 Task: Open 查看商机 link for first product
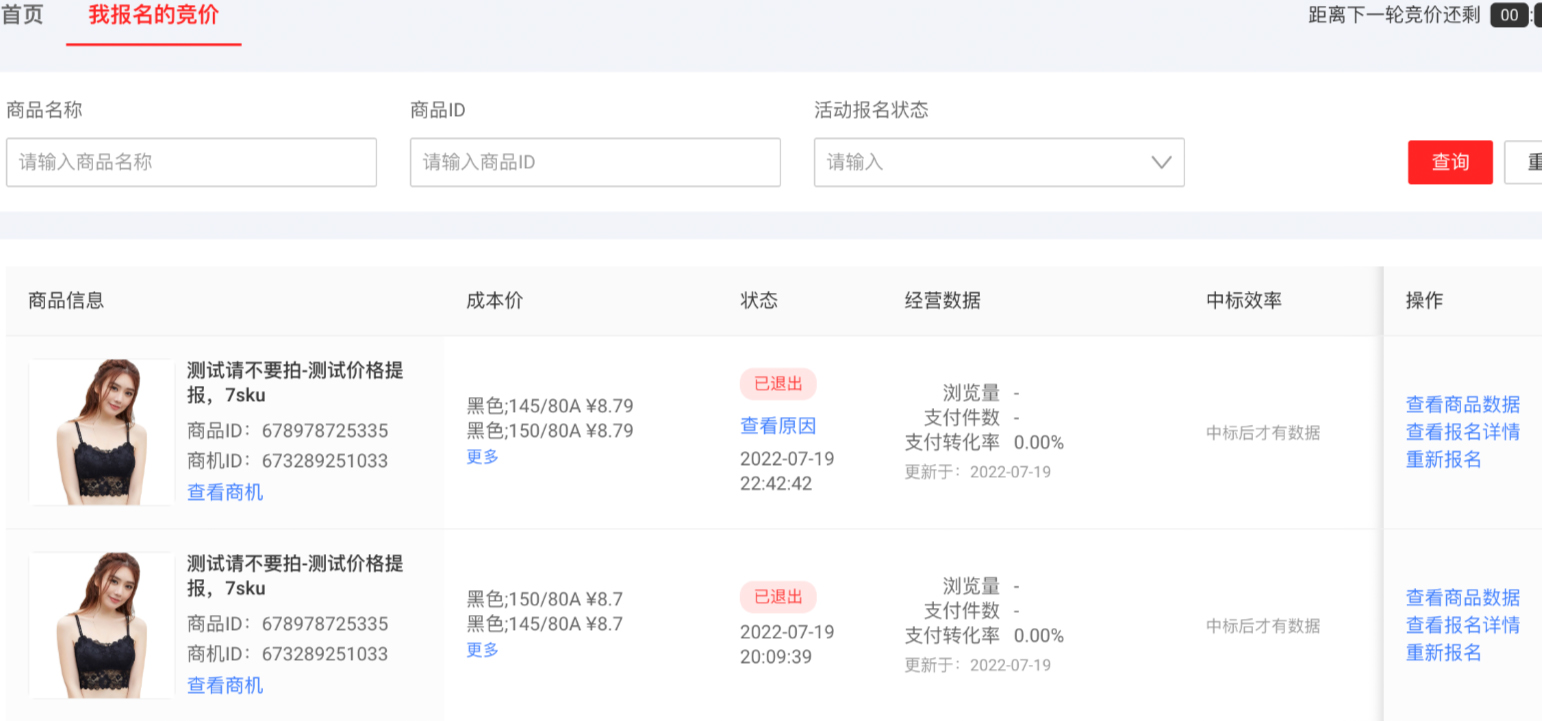[x=225, y=492]
